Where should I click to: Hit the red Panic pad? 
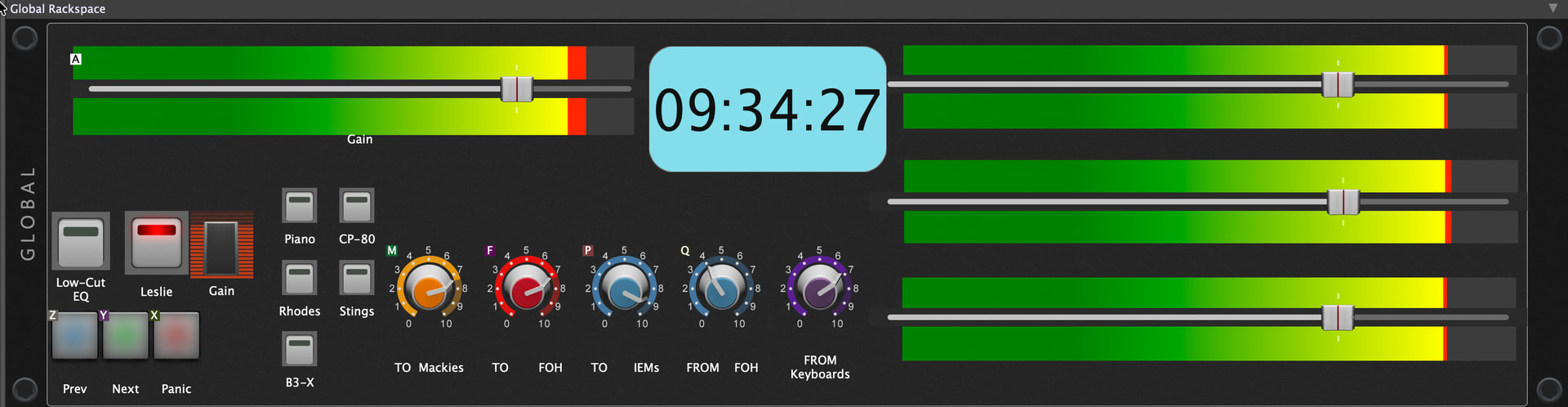176,335
